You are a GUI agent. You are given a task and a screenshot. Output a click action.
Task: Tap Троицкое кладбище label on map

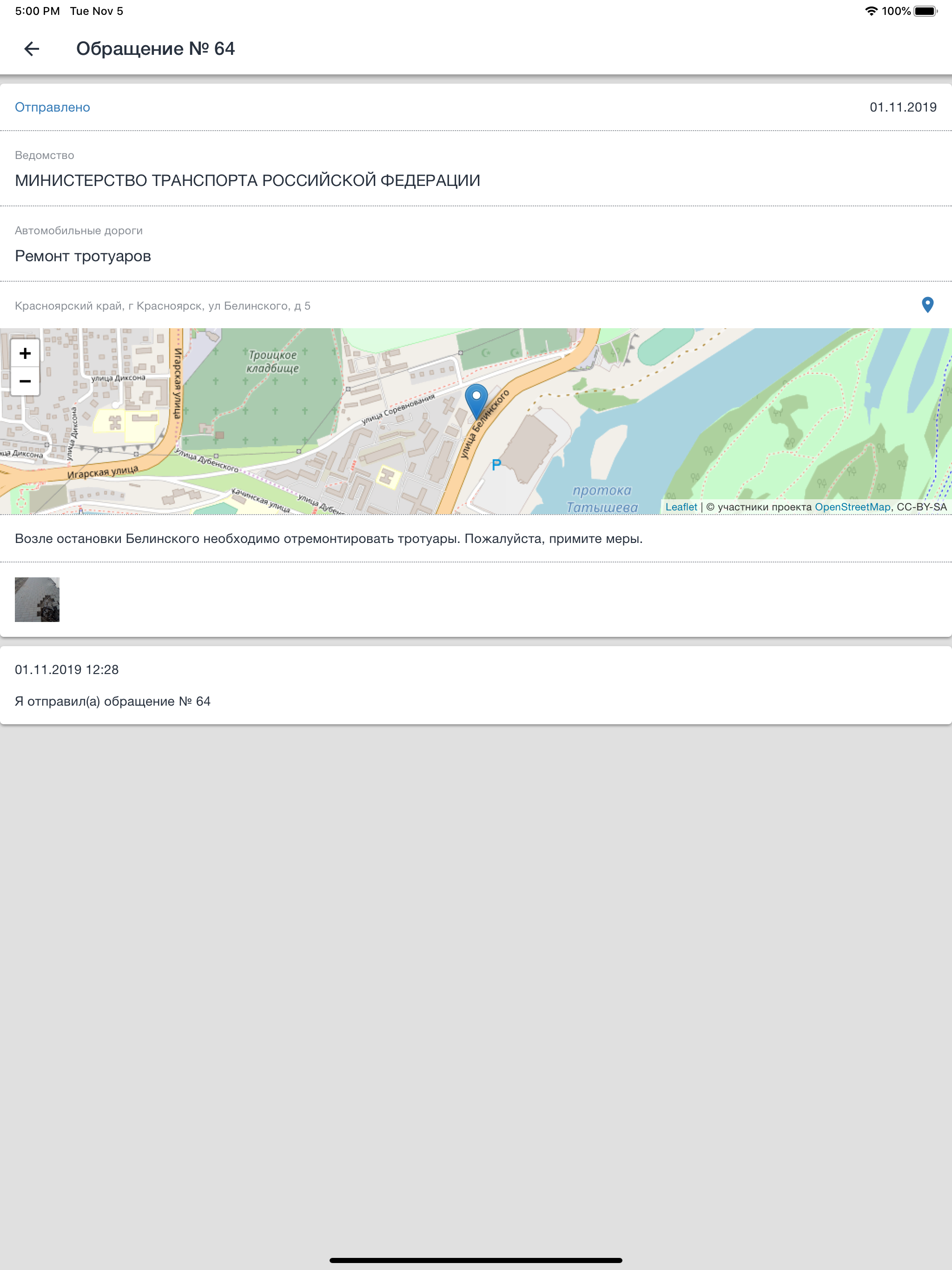tap(273, 362)
